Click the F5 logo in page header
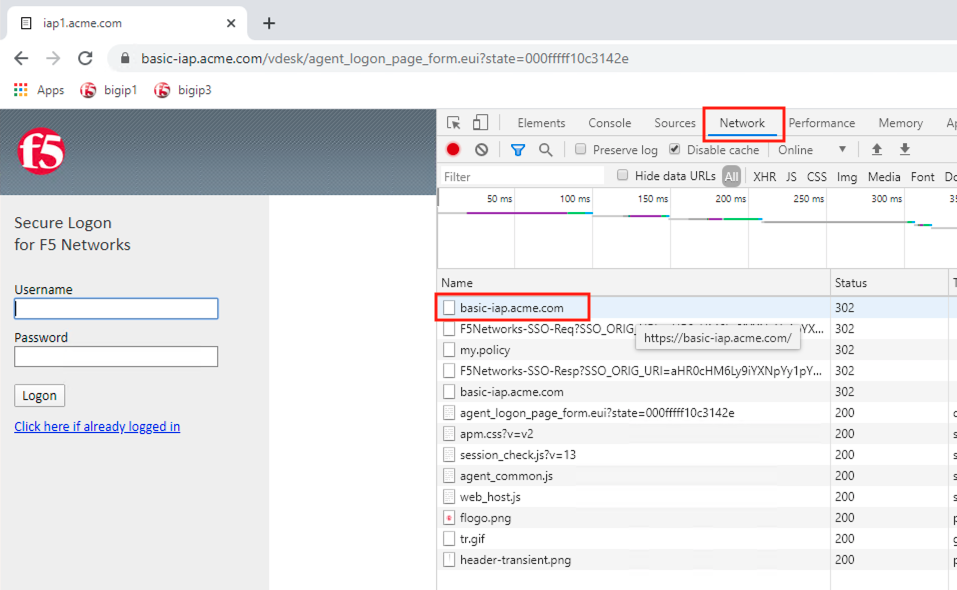This screenshot has height=590, width=957. point(41,151)
